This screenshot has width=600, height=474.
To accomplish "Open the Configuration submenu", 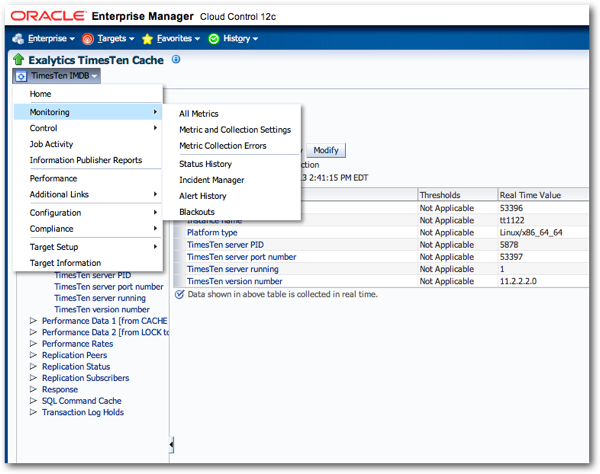I will coord(88,213).
